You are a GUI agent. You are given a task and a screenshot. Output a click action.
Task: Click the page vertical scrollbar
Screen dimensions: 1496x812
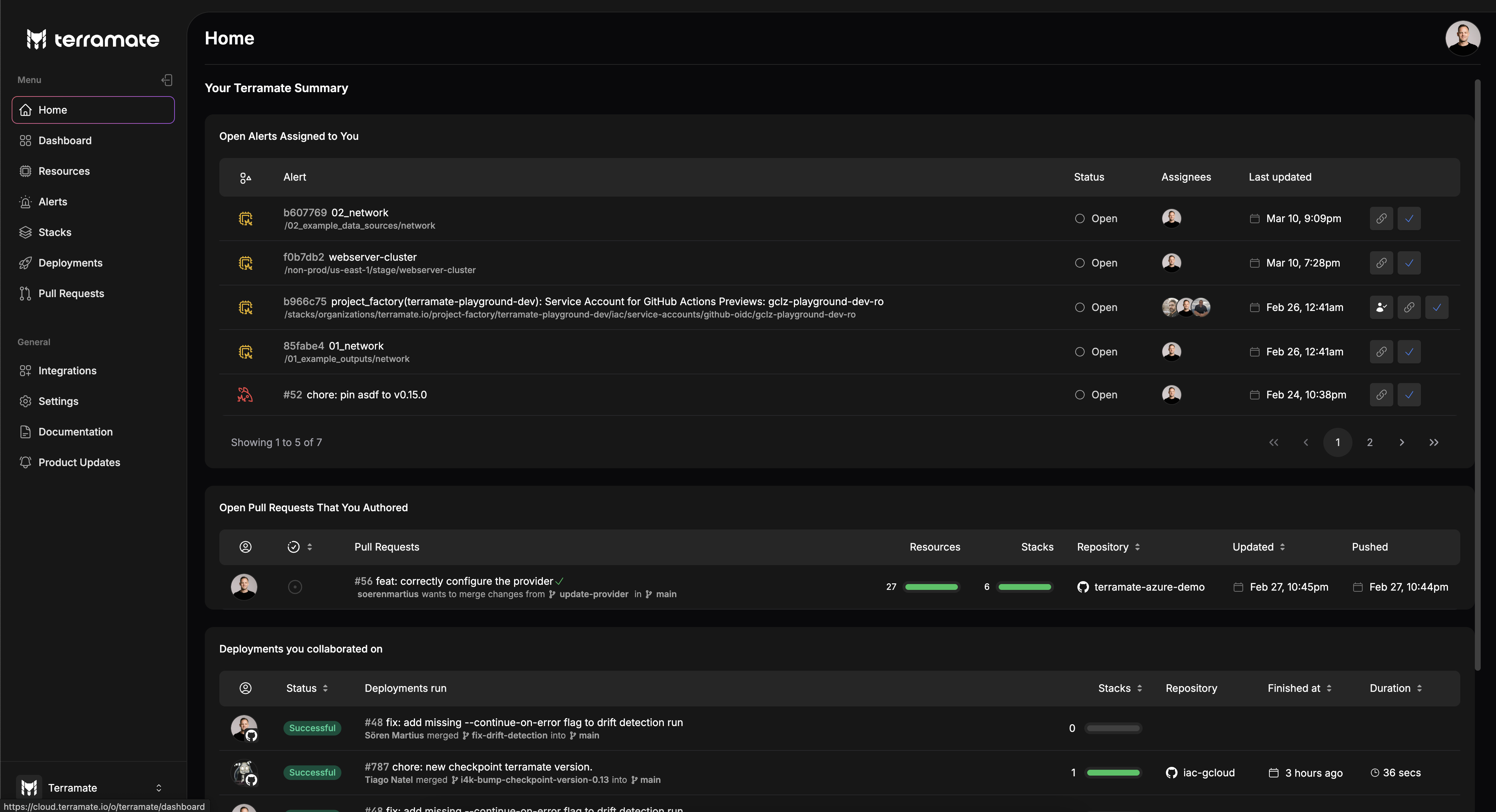click(1477, 374)
